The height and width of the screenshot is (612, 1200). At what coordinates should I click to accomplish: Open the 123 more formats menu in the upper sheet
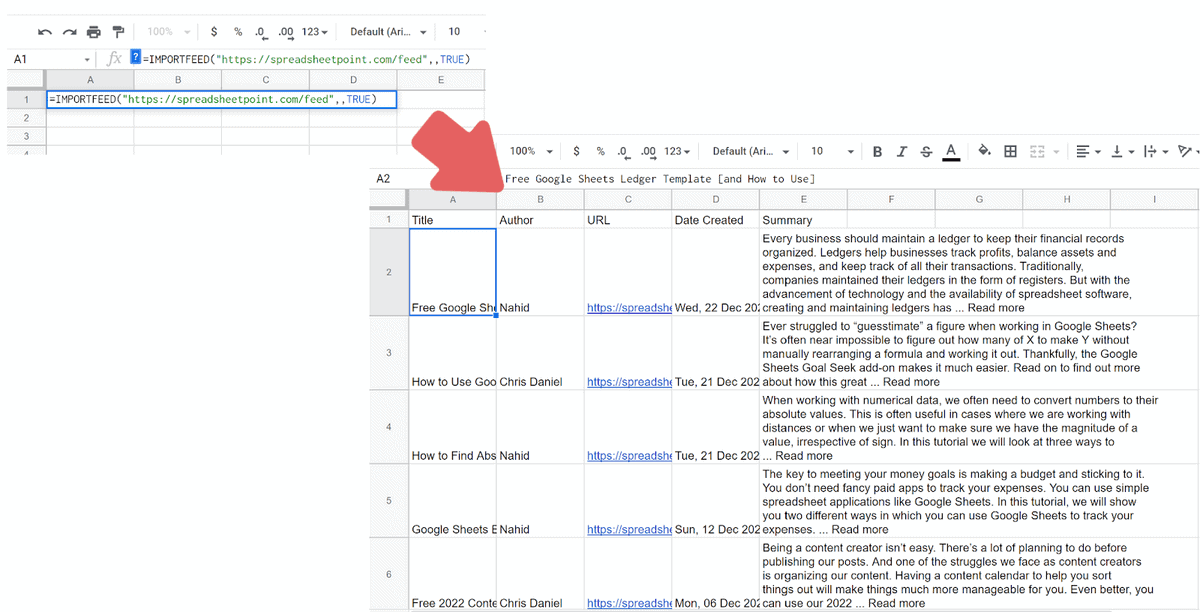click(315, 32)
